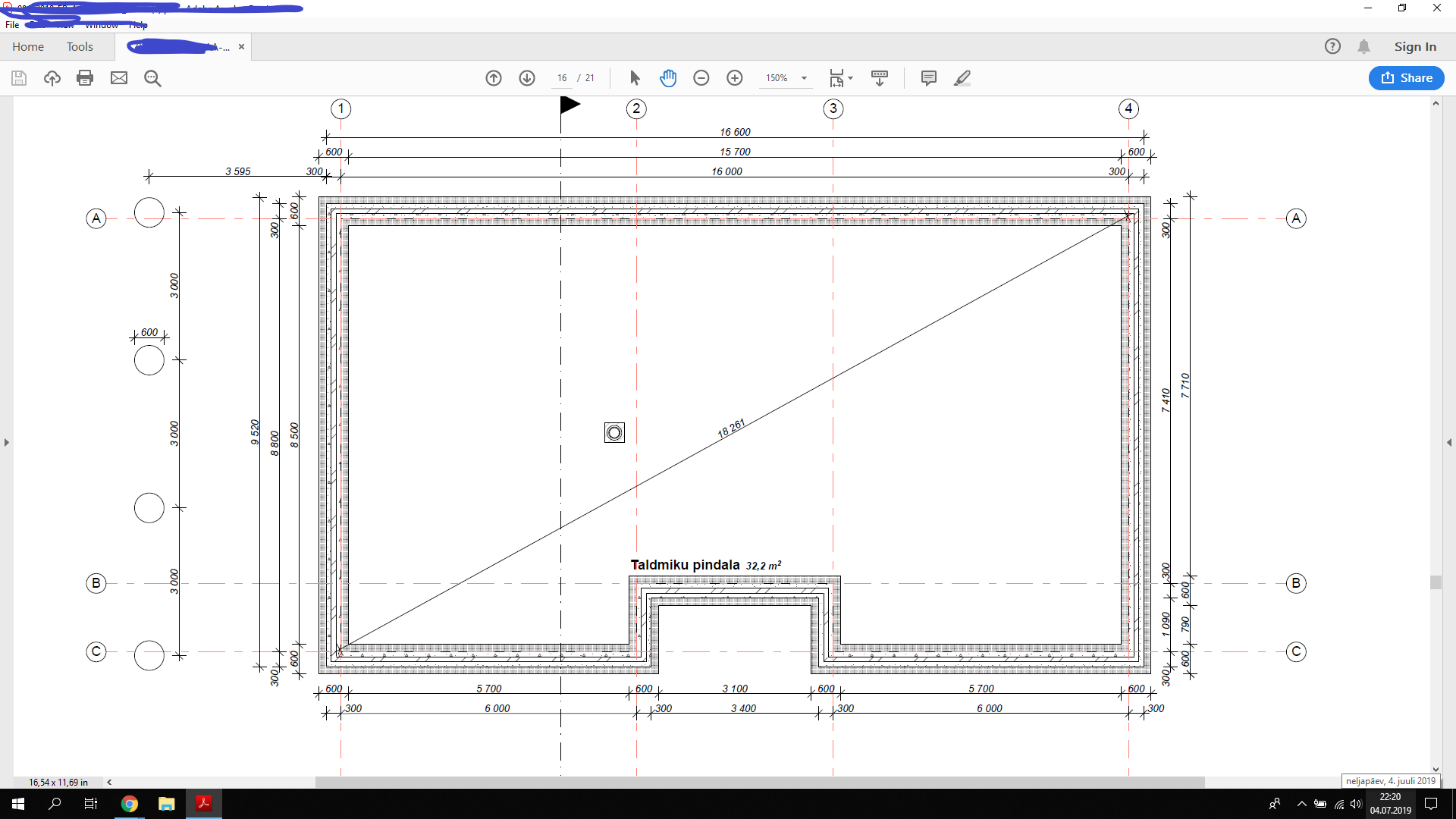1456x819 pixels.
Task: Zoom out with the minus button
Action: (701, 78)
